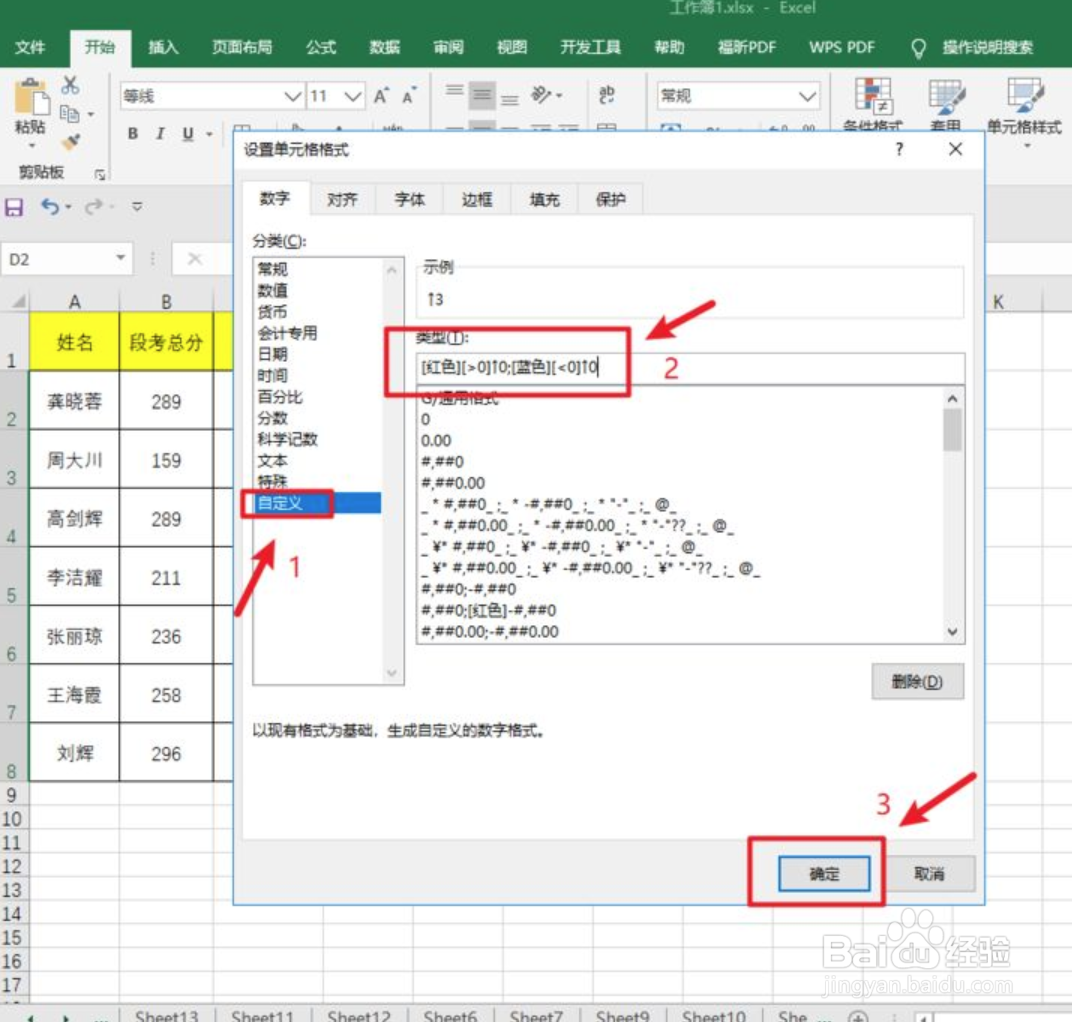Click the Save icon in quick access toolbar

click(14, 206)
